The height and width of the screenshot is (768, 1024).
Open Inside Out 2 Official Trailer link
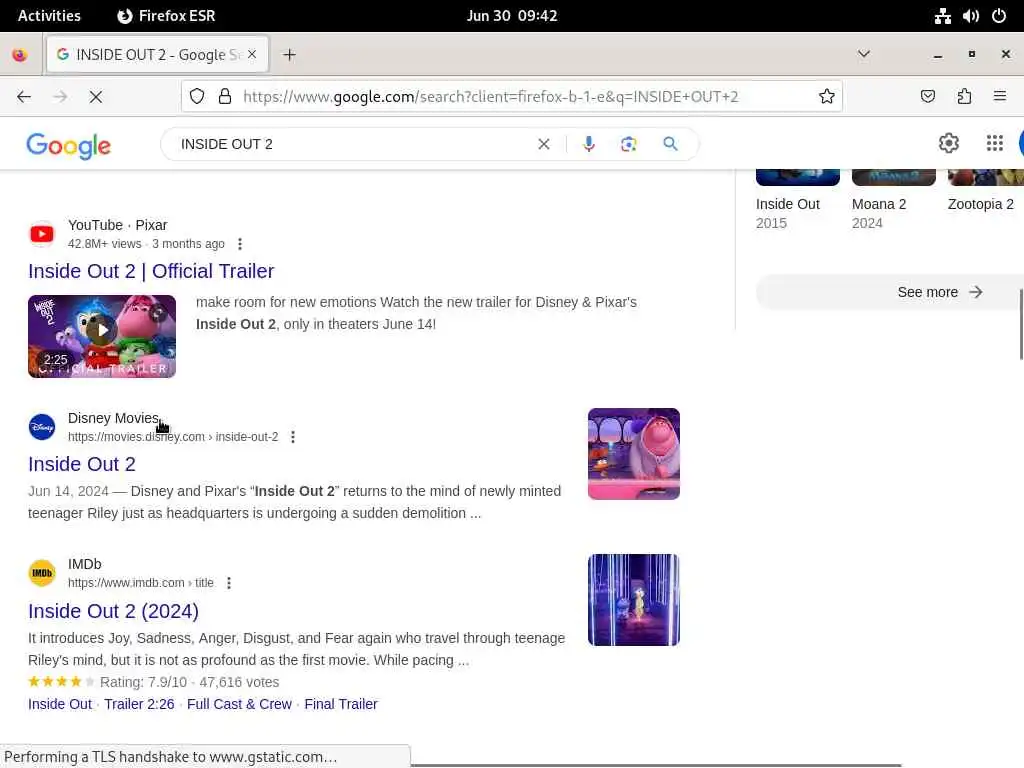point(151,271)
